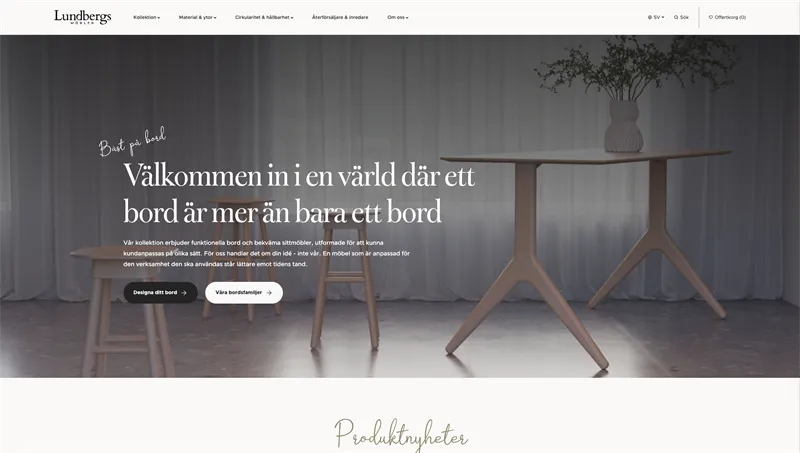Open the Om oss dropdown menu
Image resolution: width=800 pixels, height=453 pixels.
[397, 17]
